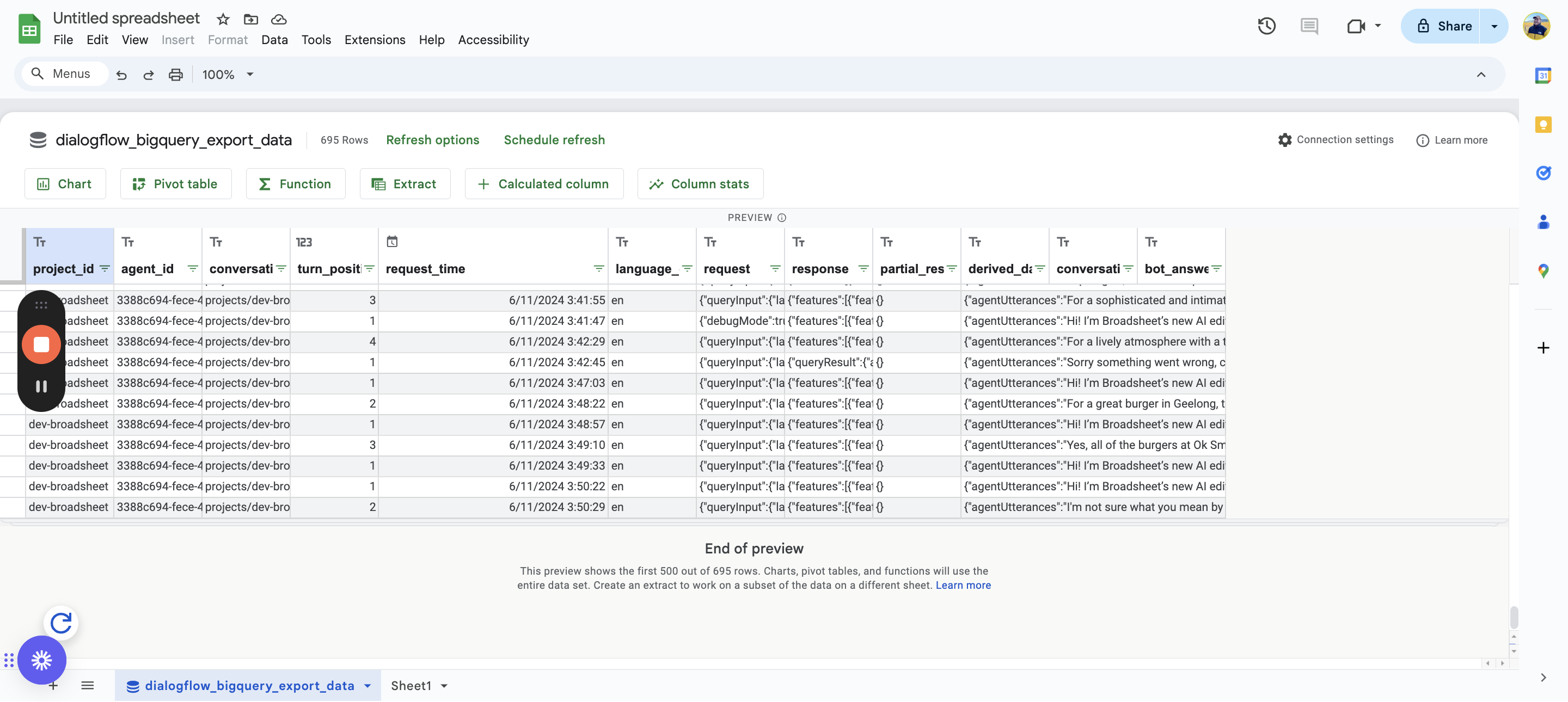1568x702 pixels.
Task: Click the Schedule refresh link
Action: [554, 140]
